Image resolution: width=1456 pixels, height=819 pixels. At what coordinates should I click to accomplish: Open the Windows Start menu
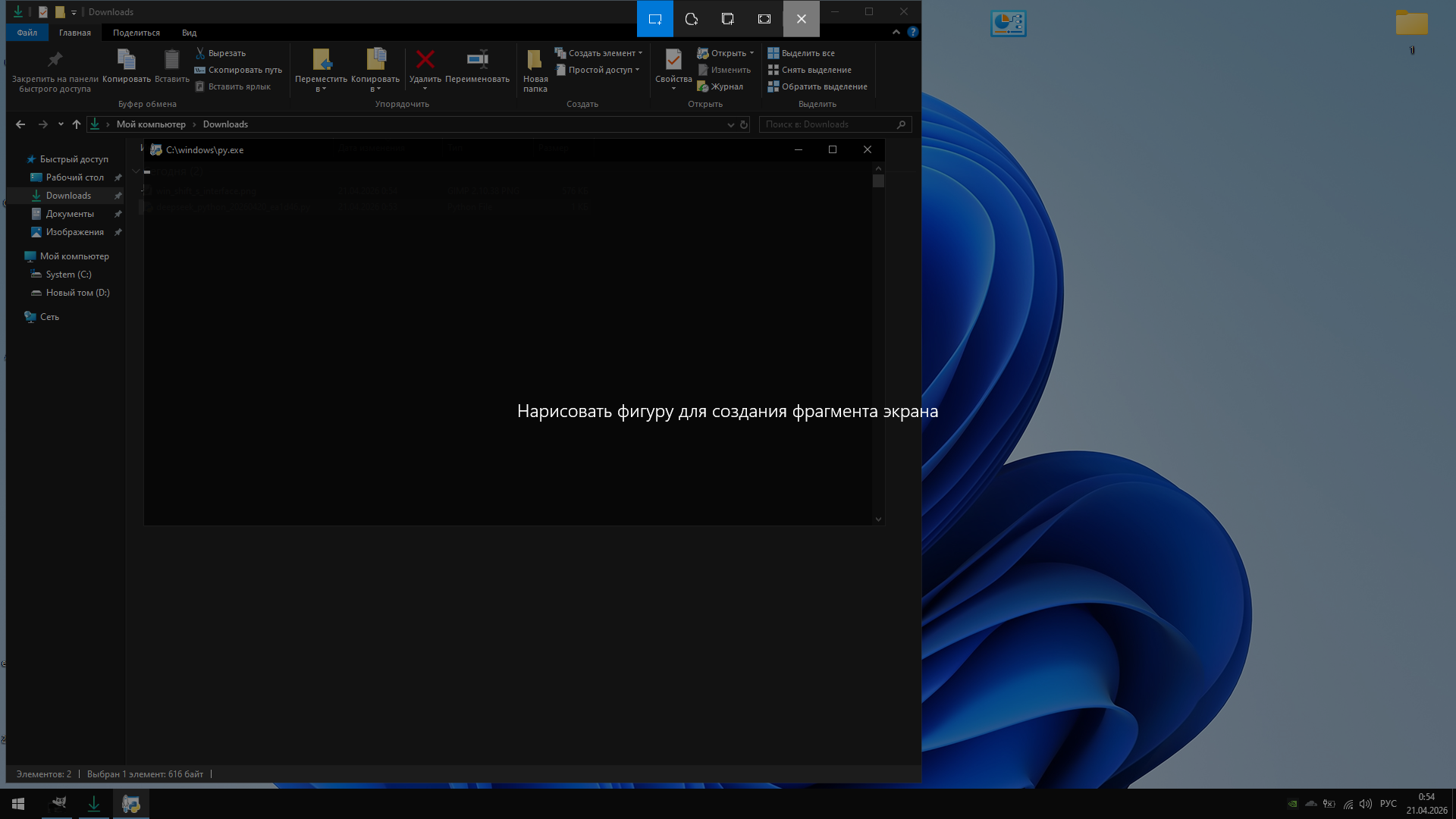[x=18, y=804]
